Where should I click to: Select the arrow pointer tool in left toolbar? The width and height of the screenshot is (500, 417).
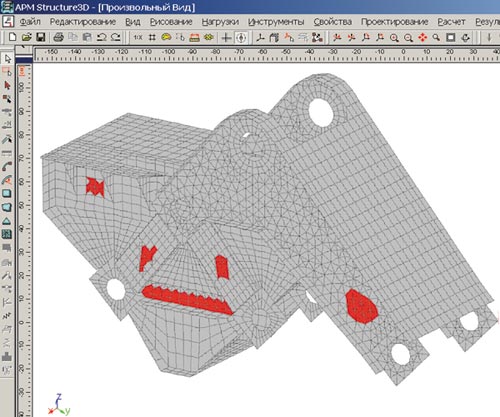[x=7, y=59]
